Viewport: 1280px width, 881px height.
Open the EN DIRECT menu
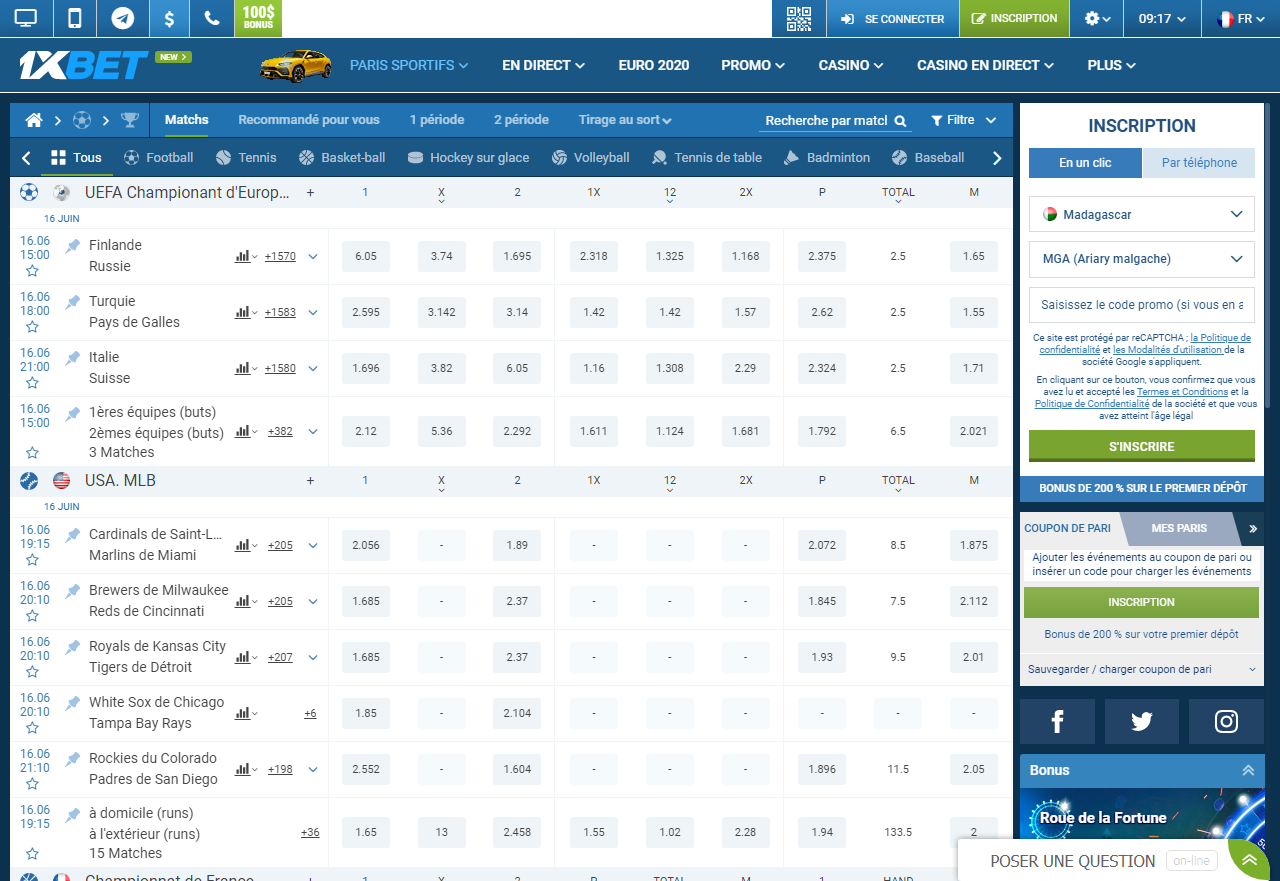(543, 65)
